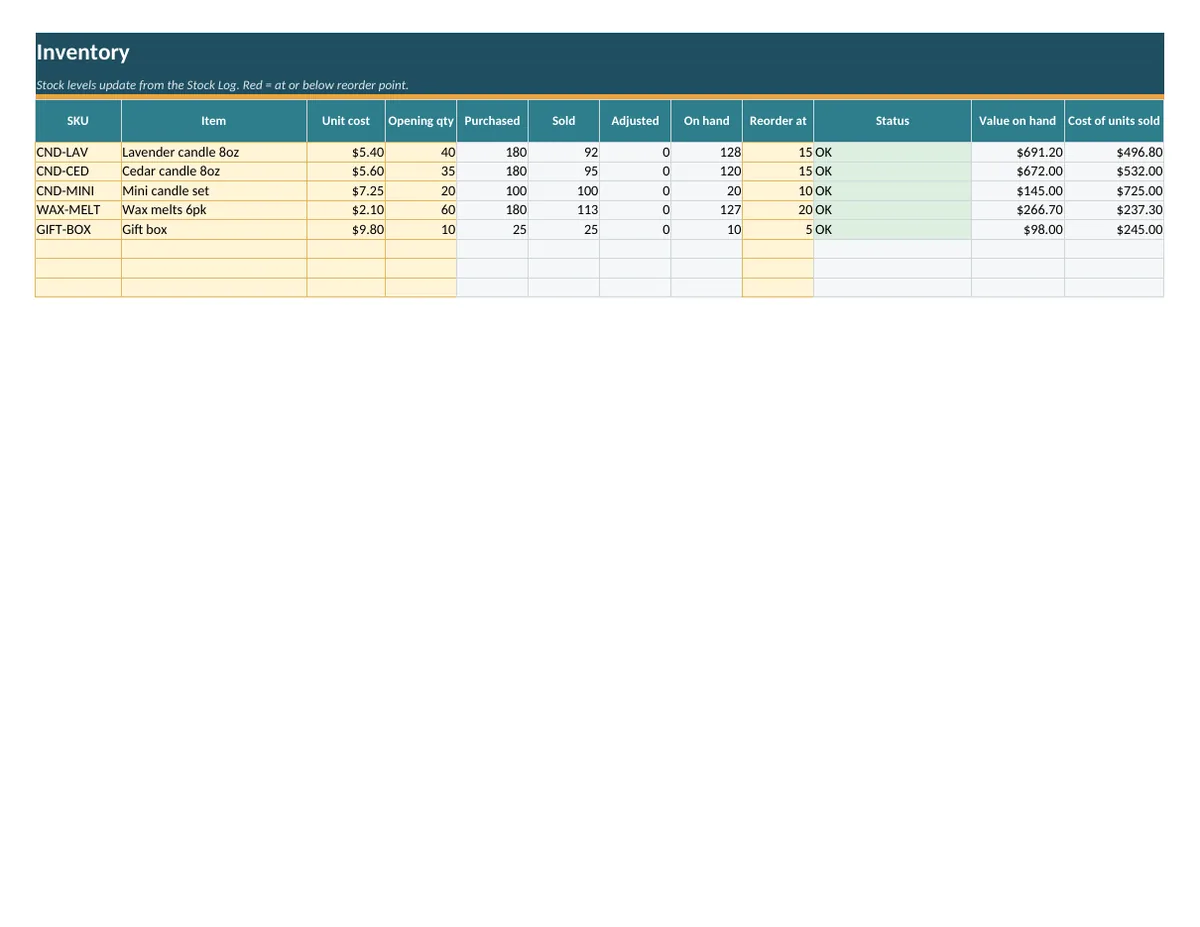Click the Gift box item cell

(x=214, y=229)
